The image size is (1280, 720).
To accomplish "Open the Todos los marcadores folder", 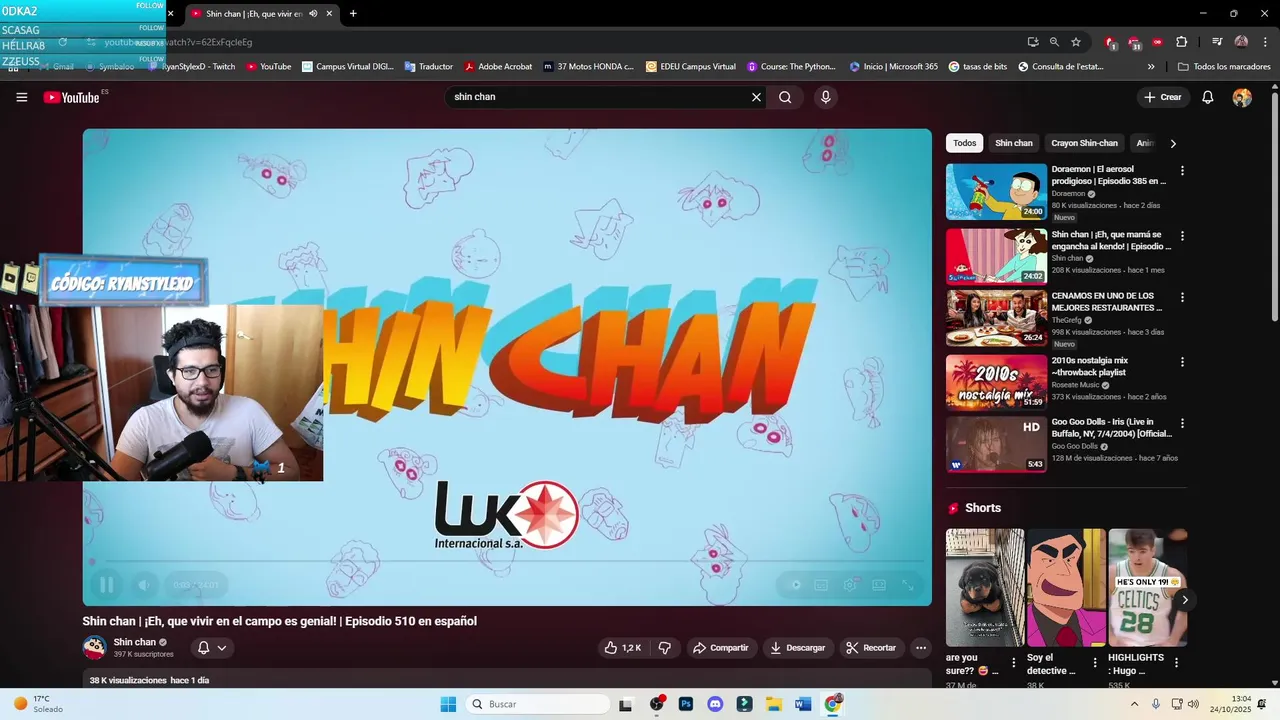I will point(1224,67).
